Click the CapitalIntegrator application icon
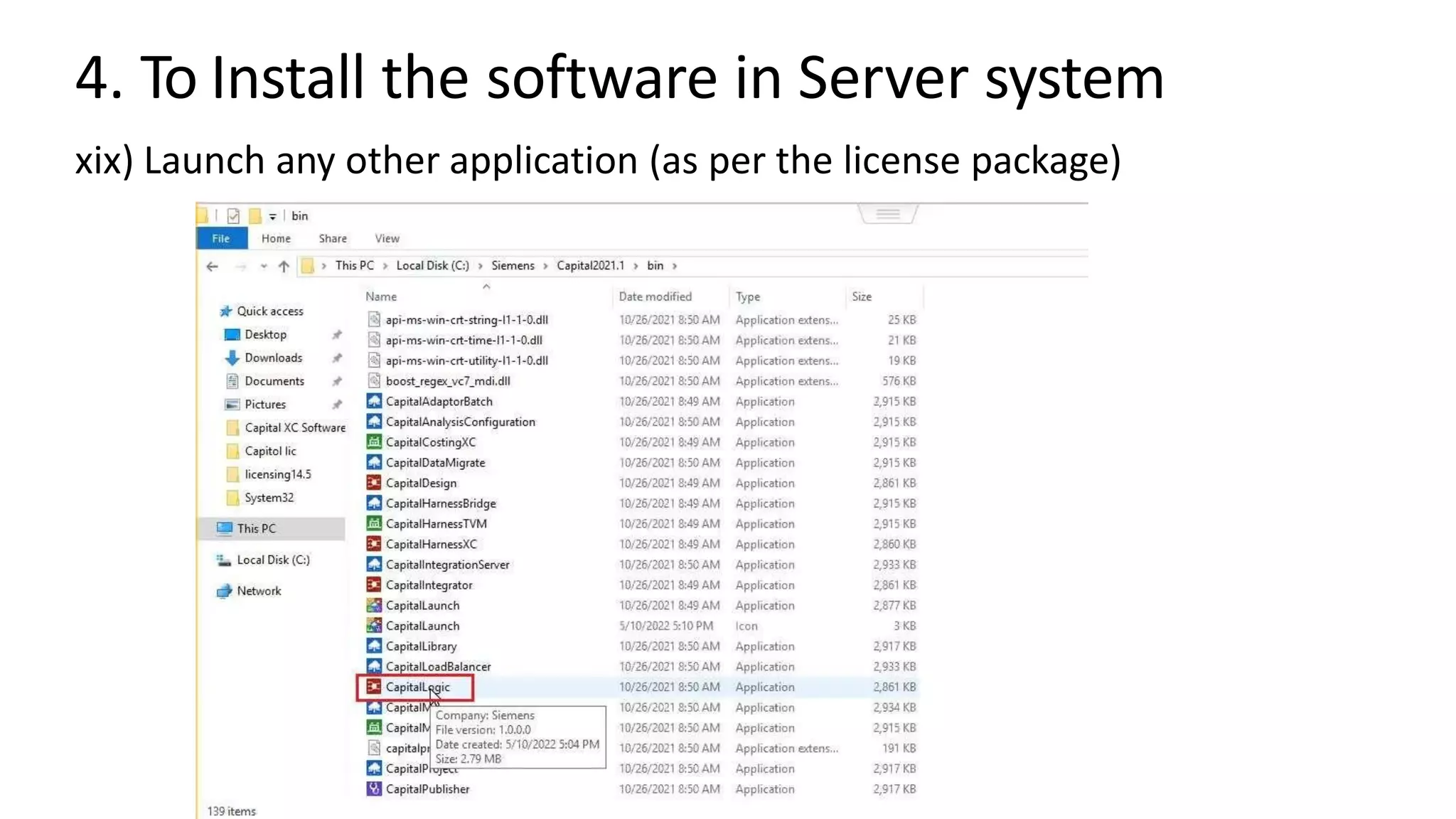This screenshot has width=1456, height=819. (373, 584)
